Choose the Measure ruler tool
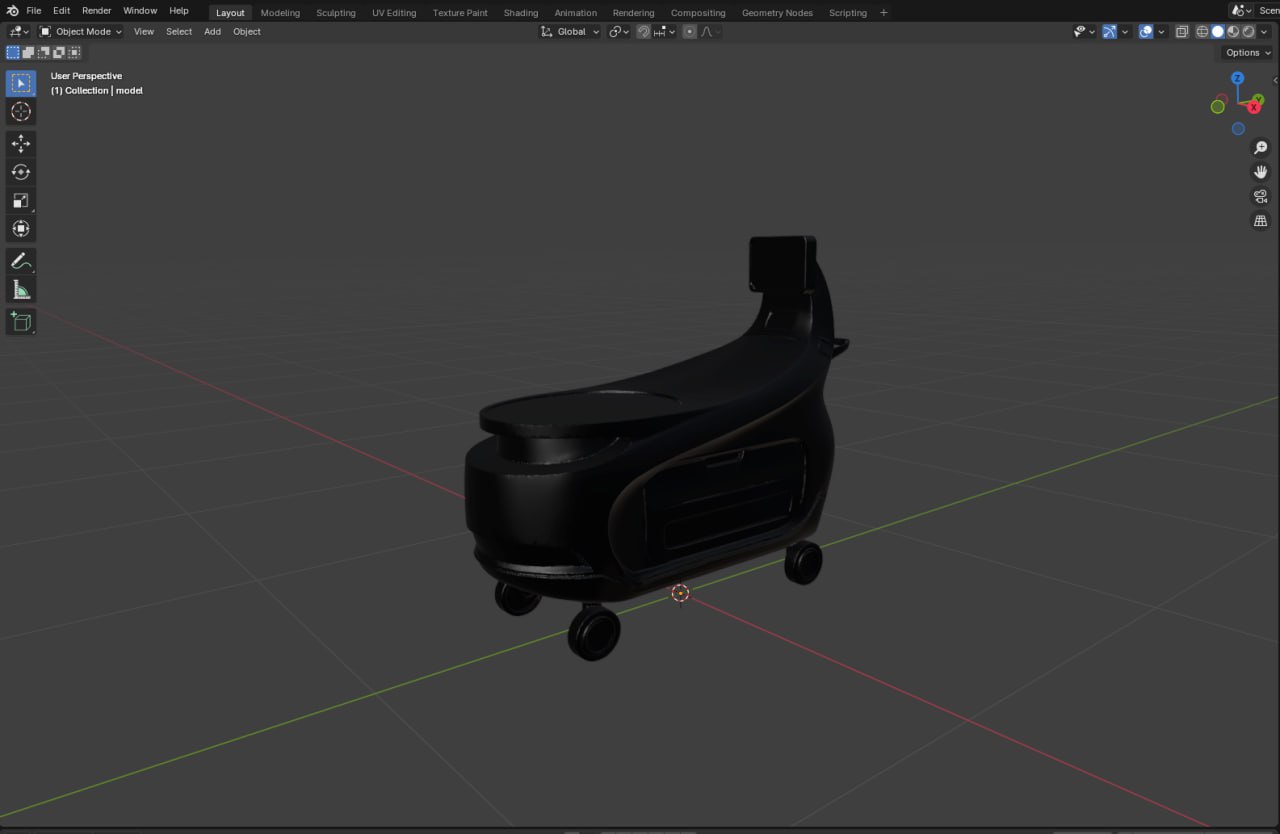 click(21, 290)
